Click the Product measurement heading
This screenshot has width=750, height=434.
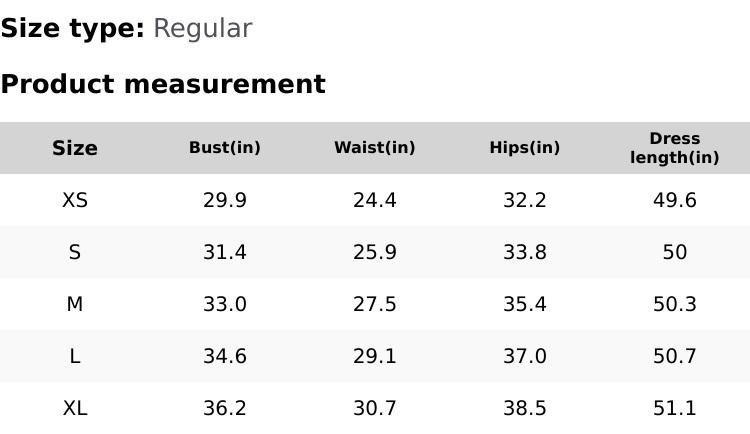pyautogui.click(x=163, y=84)
